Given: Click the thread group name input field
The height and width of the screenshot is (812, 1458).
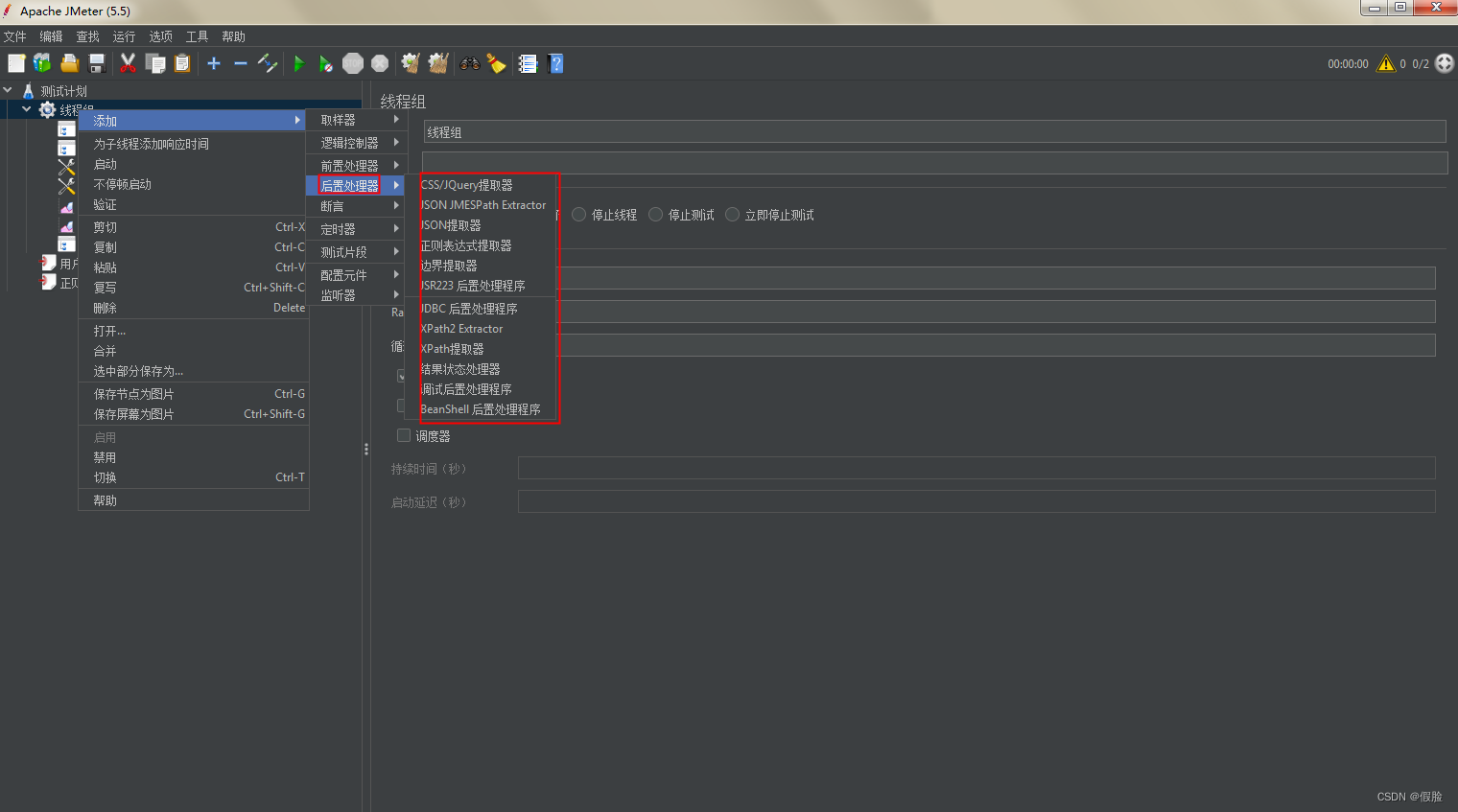Looking at the screenshot, I should (x=934, y=132).
